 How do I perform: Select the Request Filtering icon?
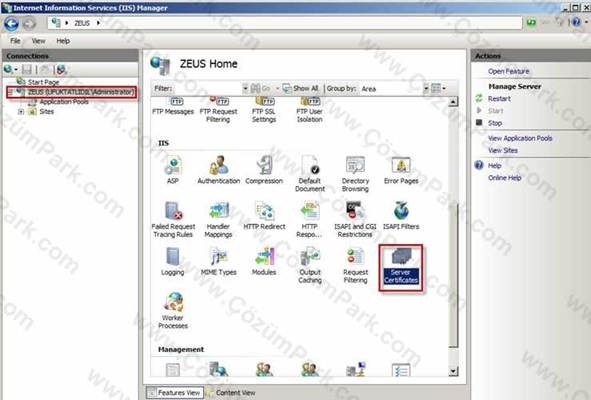355,265
